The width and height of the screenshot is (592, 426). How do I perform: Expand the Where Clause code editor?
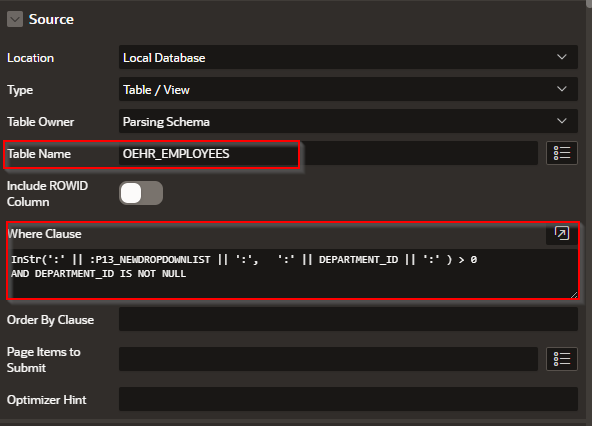pyautogui.click(x=562, y=233)
